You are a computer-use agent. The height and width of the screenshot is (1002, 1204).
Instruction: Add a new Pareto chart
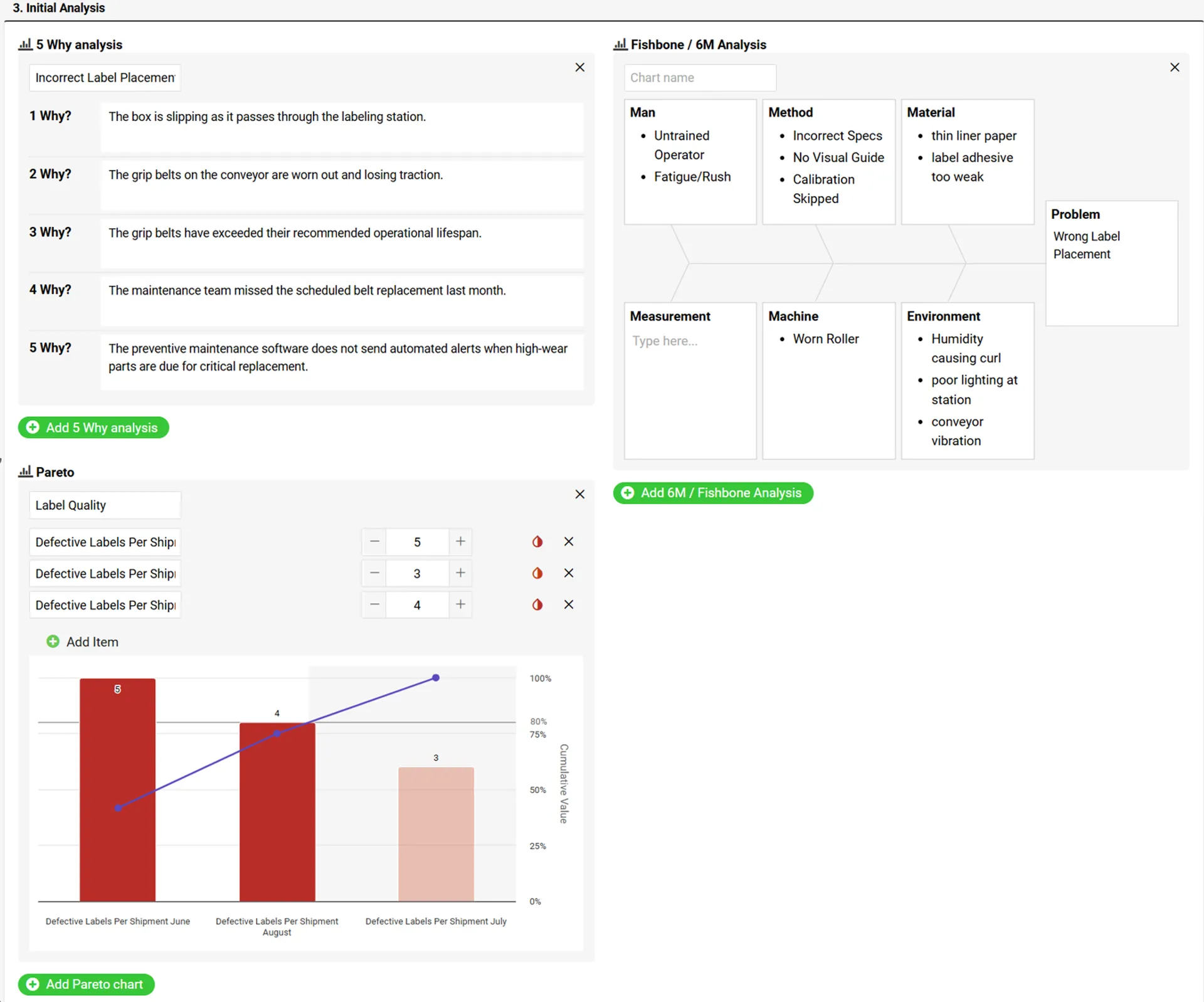pos(87,984)
